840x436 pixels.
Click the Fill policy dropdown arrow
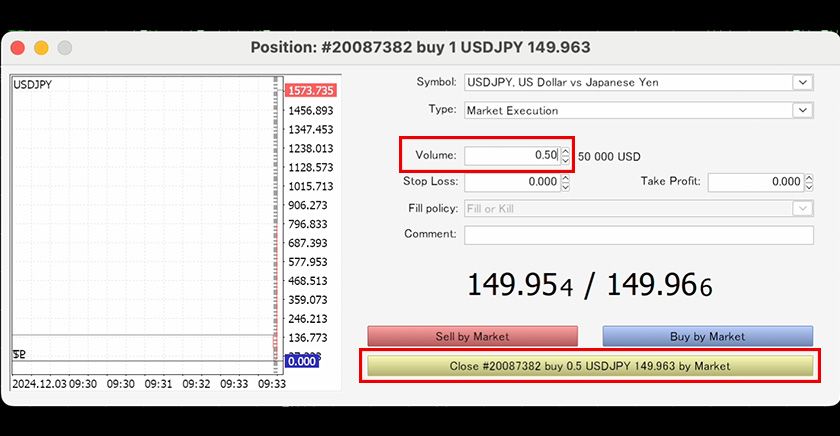click(x=802, y=208)
